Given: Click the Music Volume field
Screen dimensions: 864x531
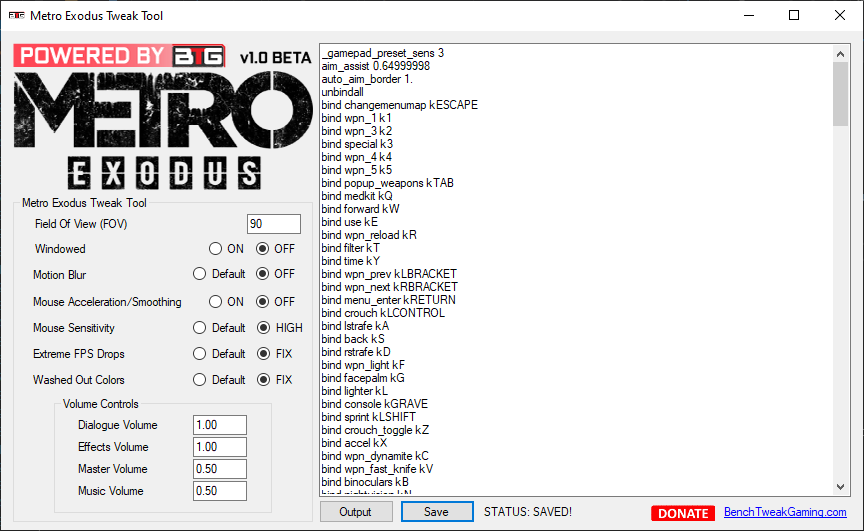Looking at the screenshot, I should coord(220,491).
